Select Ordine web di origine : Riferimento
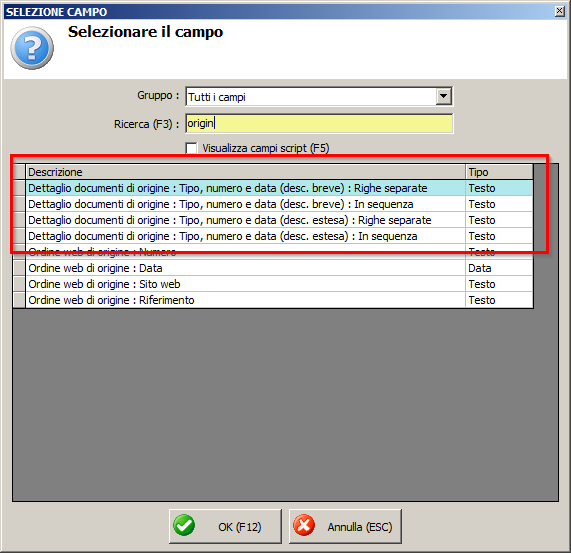 [279, 300]
